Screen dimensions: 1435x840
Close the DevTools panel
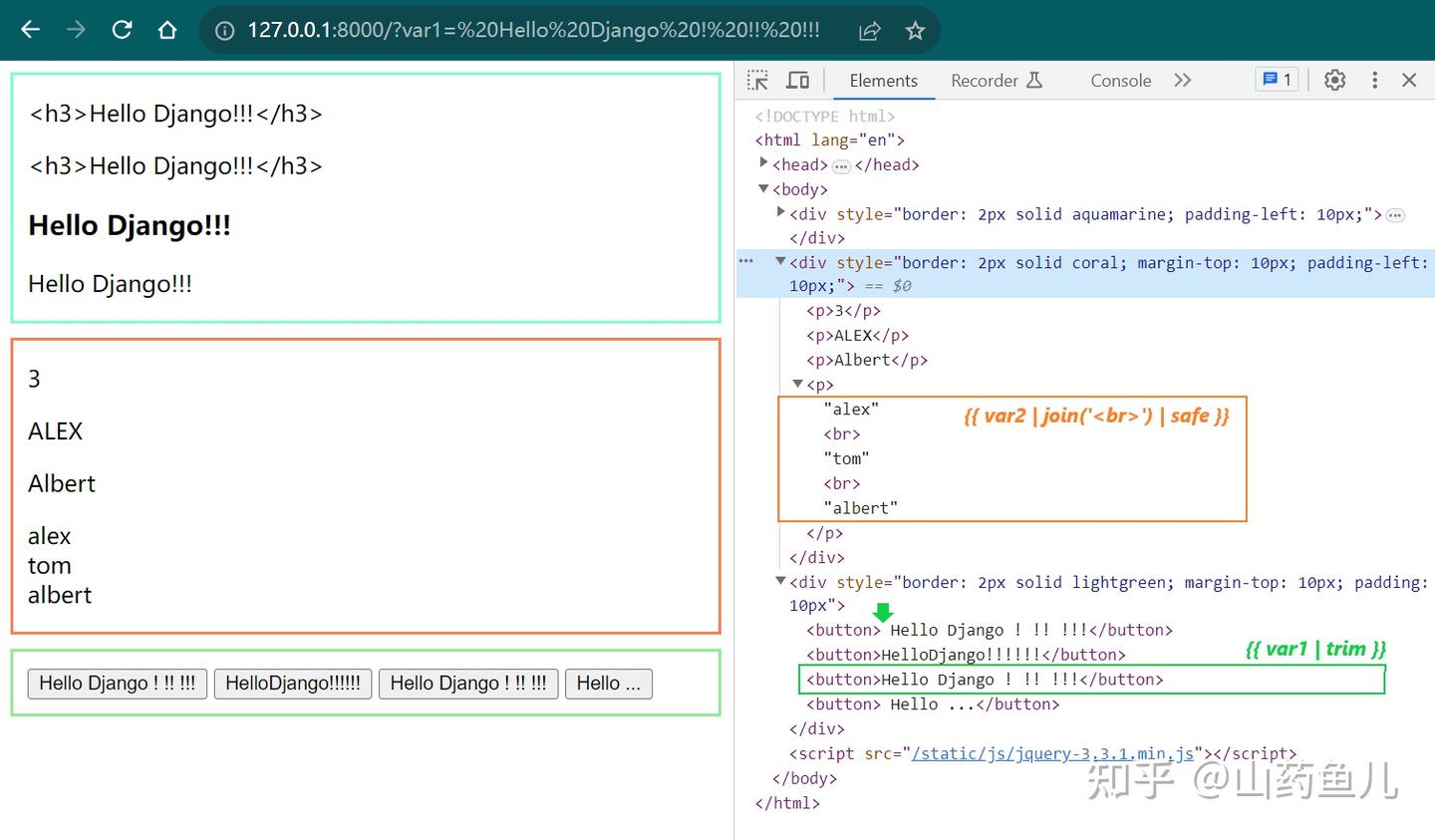(x=1409, y=81)
